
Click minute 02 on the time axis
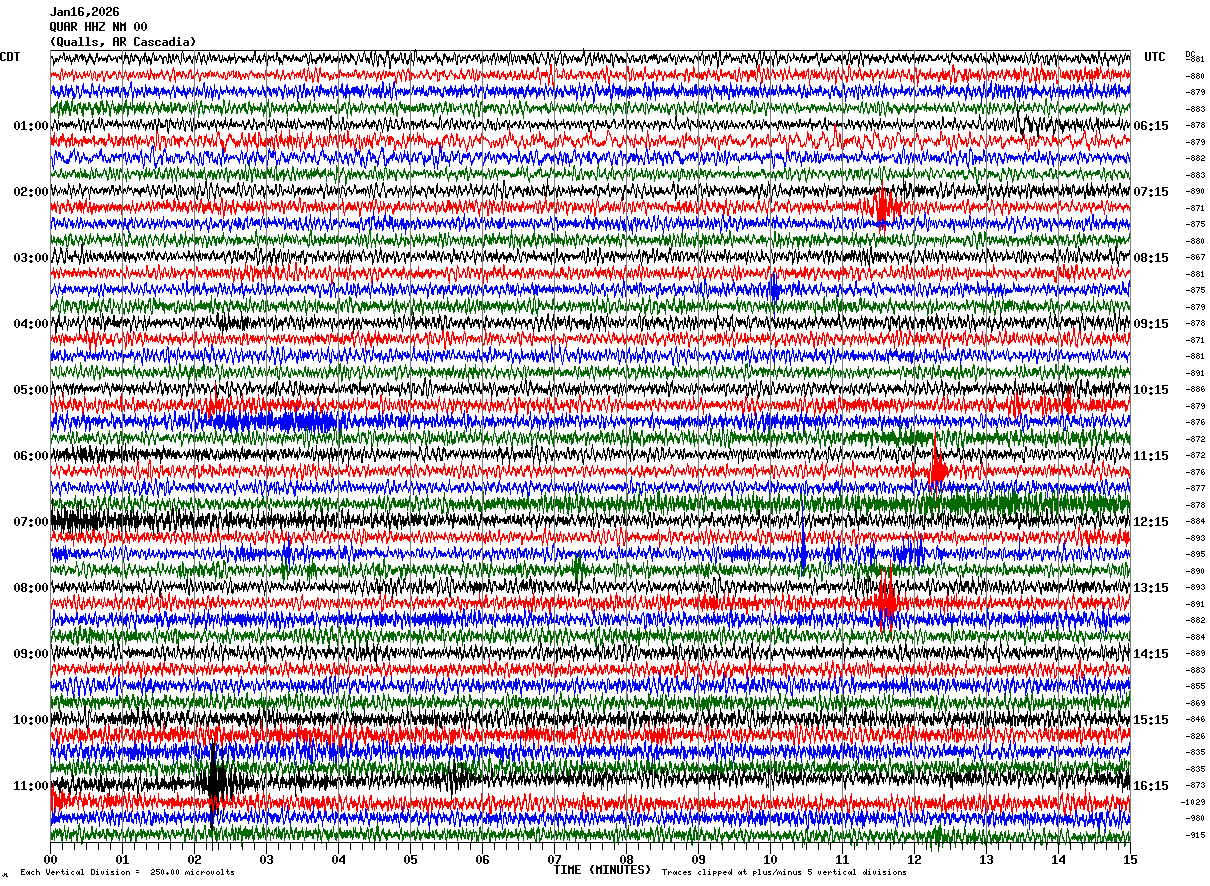(x=194, y=859)
